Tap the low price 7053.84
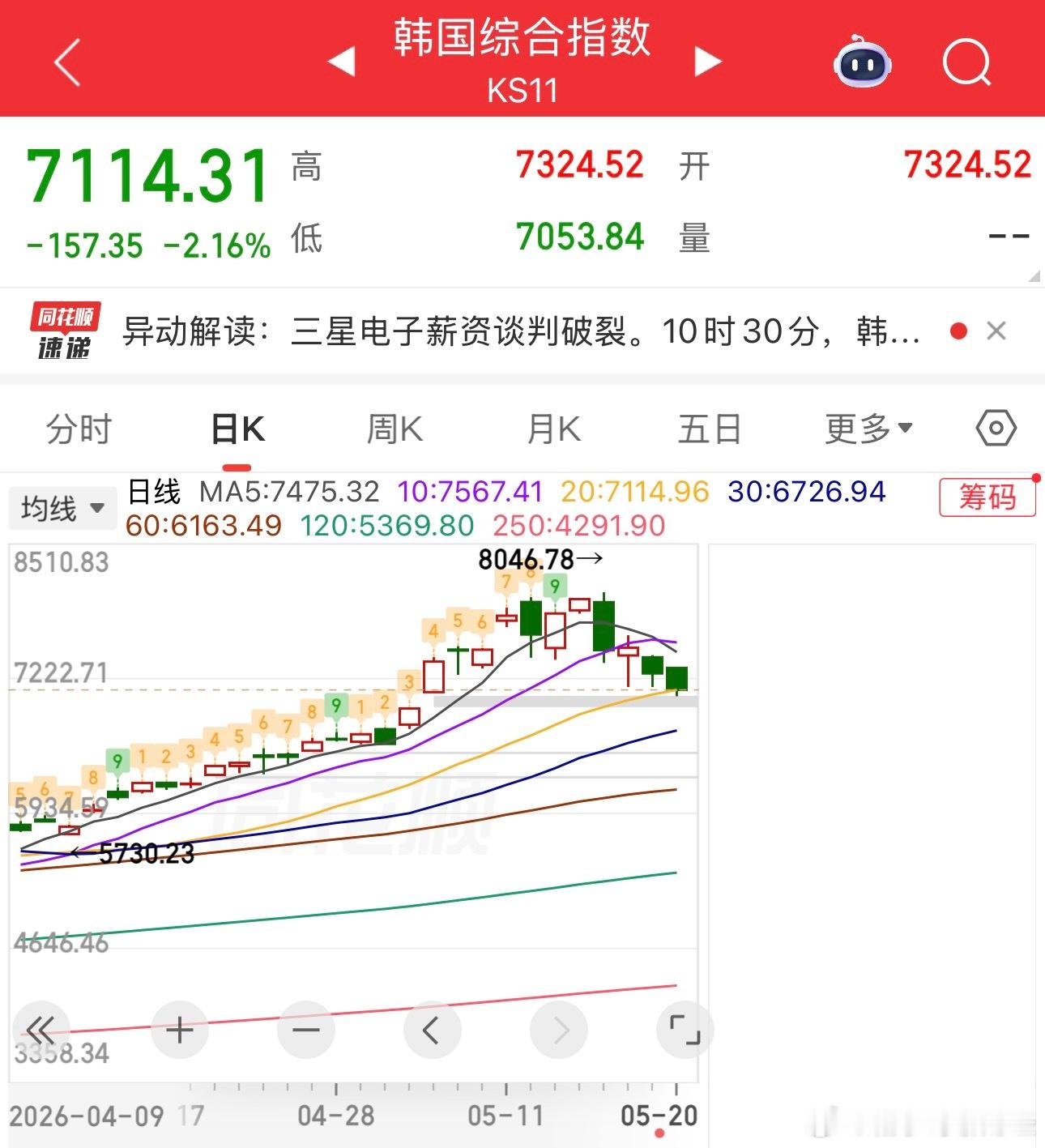1045x1148 pixels. (580, 237)
